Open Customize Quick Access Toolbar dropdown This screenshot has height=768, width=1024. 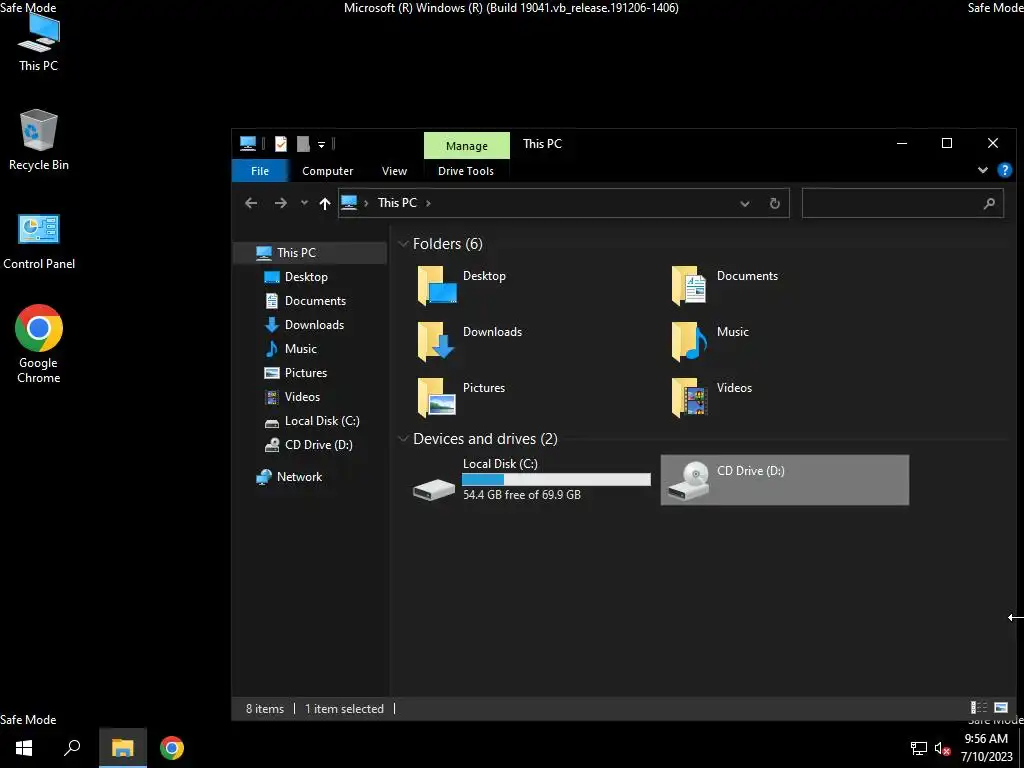(321, 144)
